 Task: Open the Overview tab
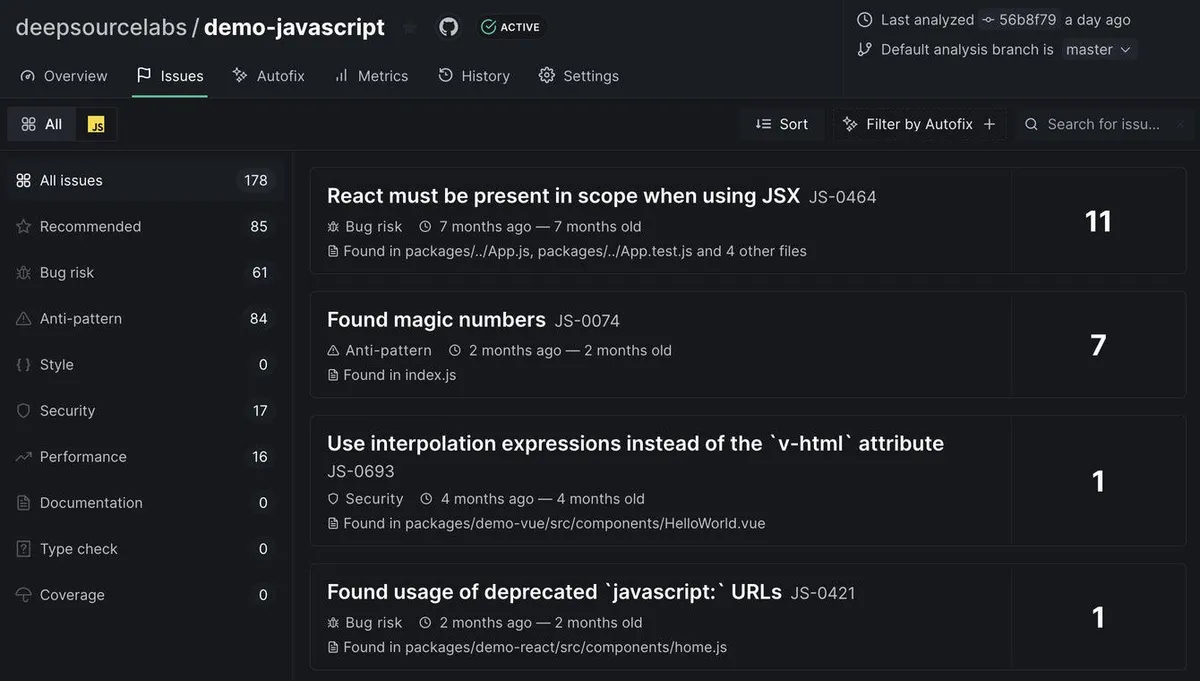63,76
